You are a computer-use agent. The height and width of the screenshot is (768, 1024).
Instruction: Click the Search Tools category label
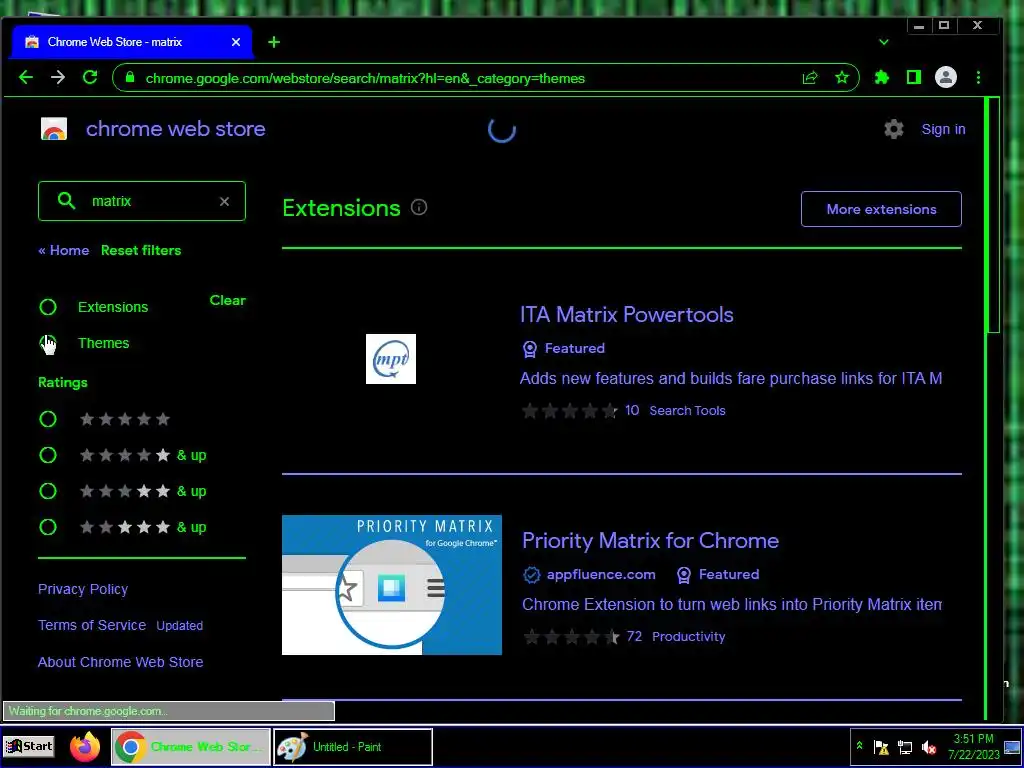point(687,411)
